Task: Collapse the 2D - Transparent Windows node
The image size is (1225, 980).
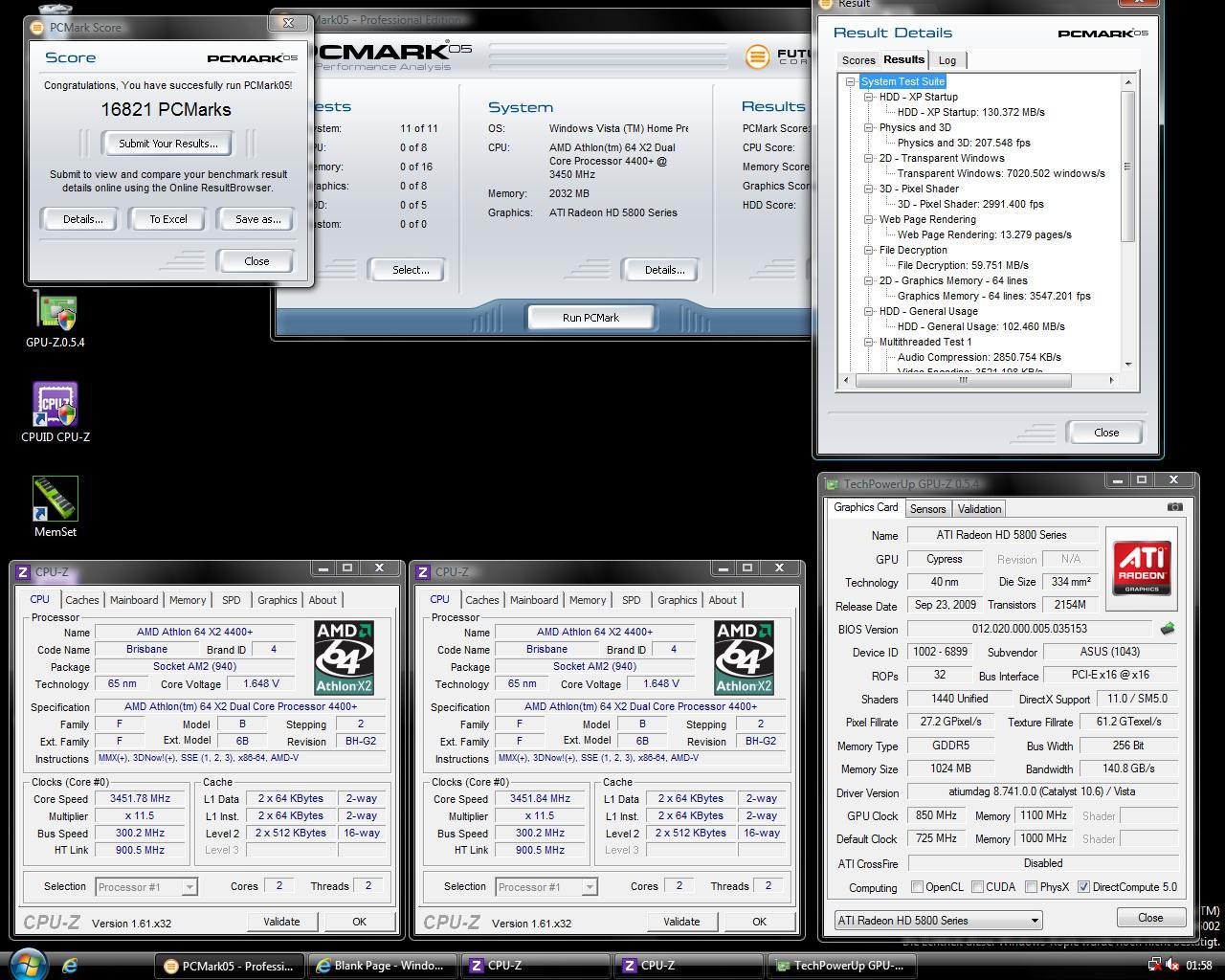Action: [869, 159]
